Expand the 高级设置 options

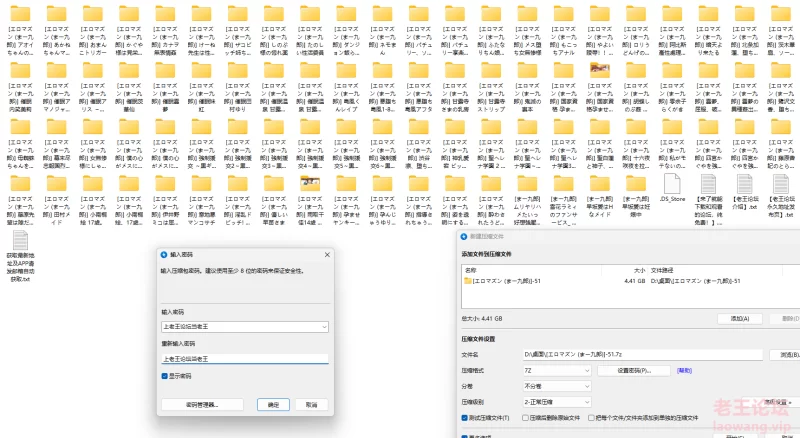tap(778, 402)
